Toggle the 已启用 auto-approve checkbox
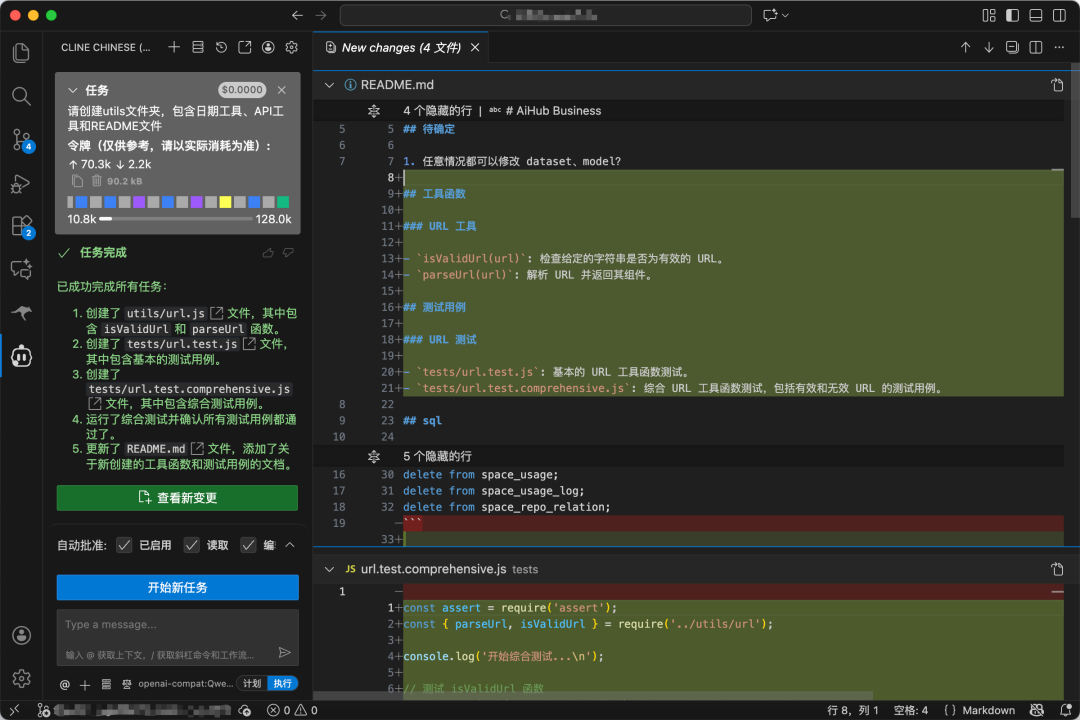Viewport: 1080px width, 720px height. (124, 545)
